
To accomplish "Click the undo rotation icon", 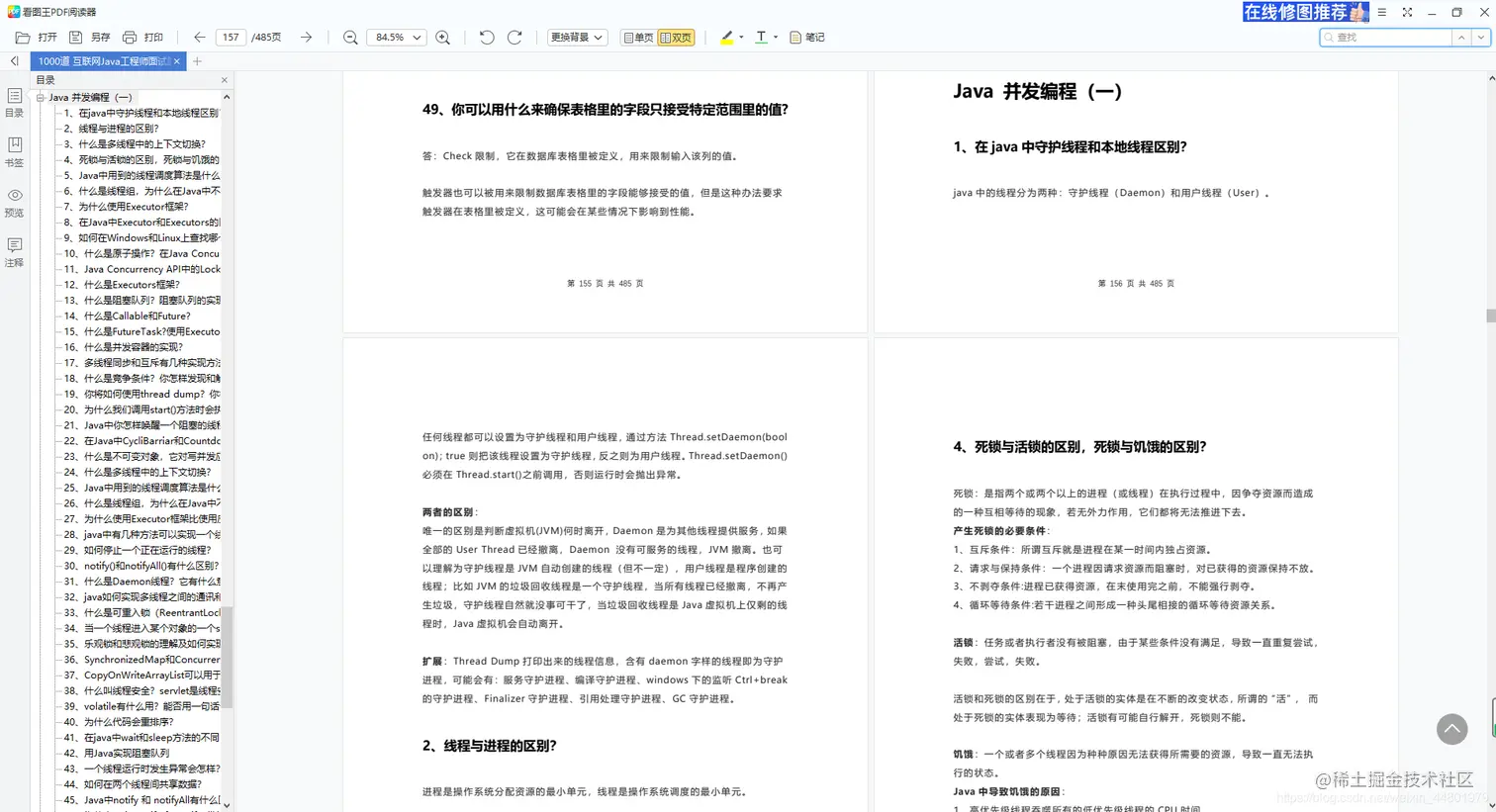I will coord(486,37).
